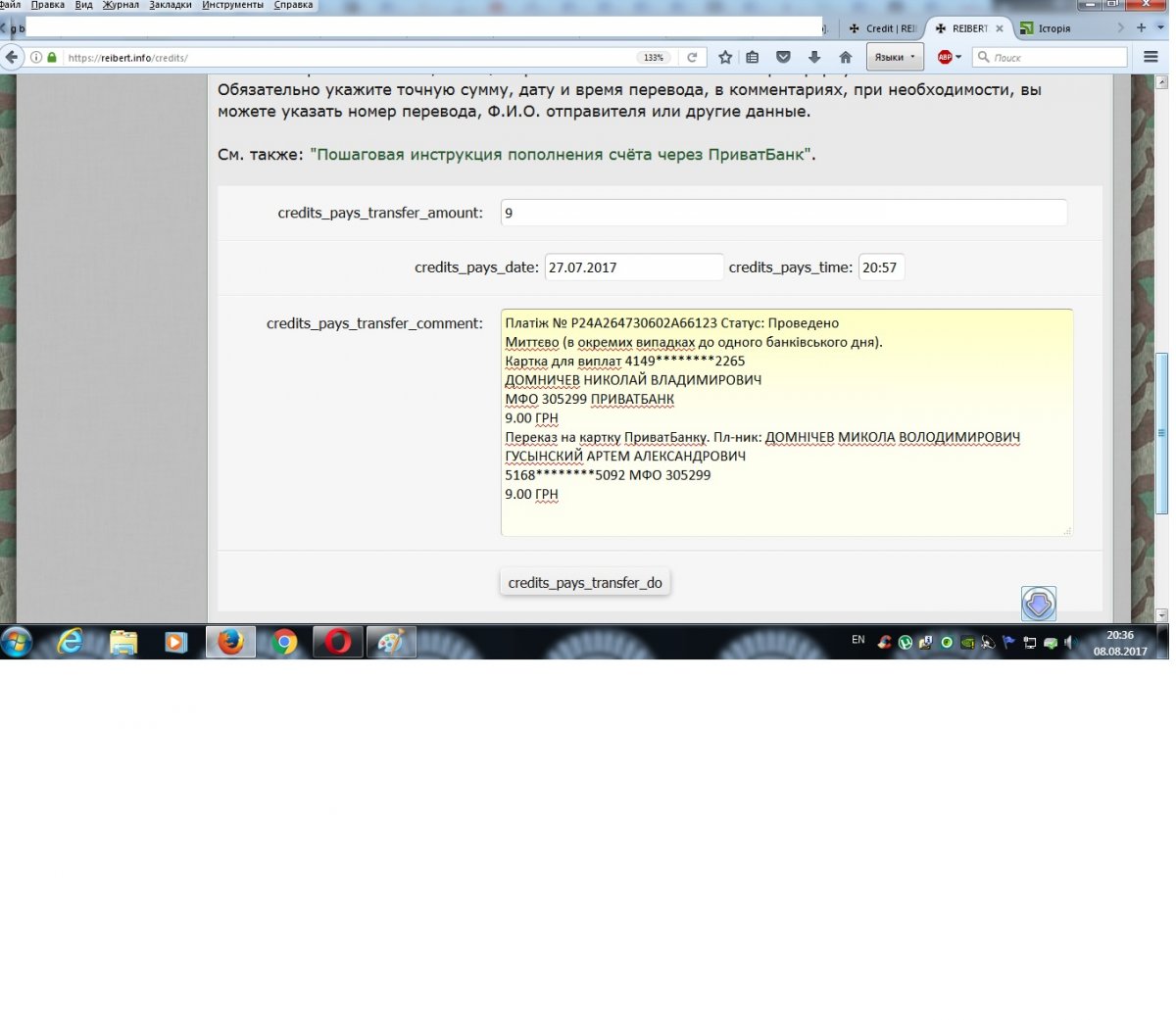Bookmark this page with the star icon
This screenshot has width=1176, height=1020.
tap(725, 58)
